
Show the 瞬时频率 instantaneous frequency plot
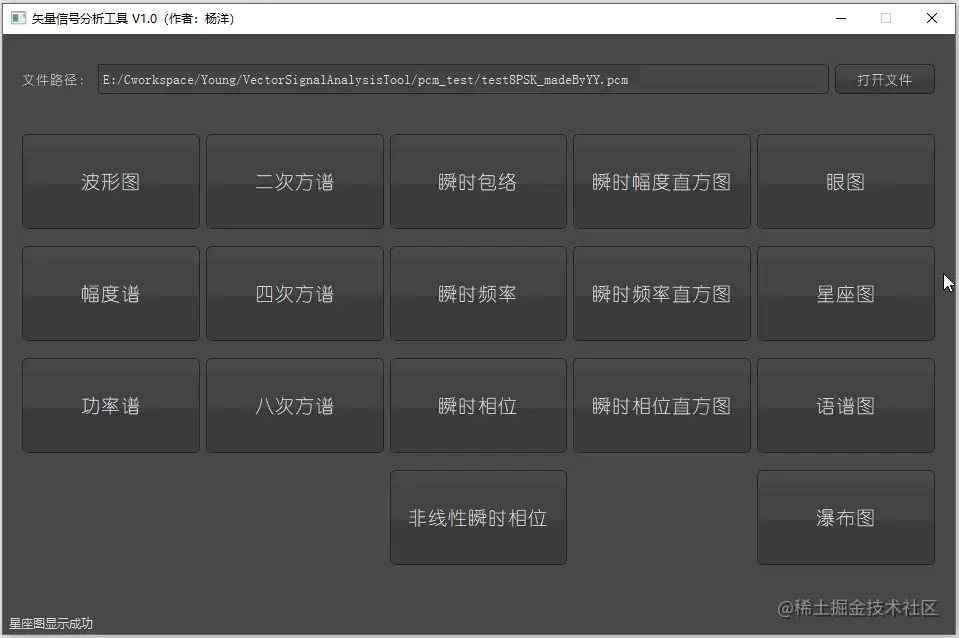[478, 293]
